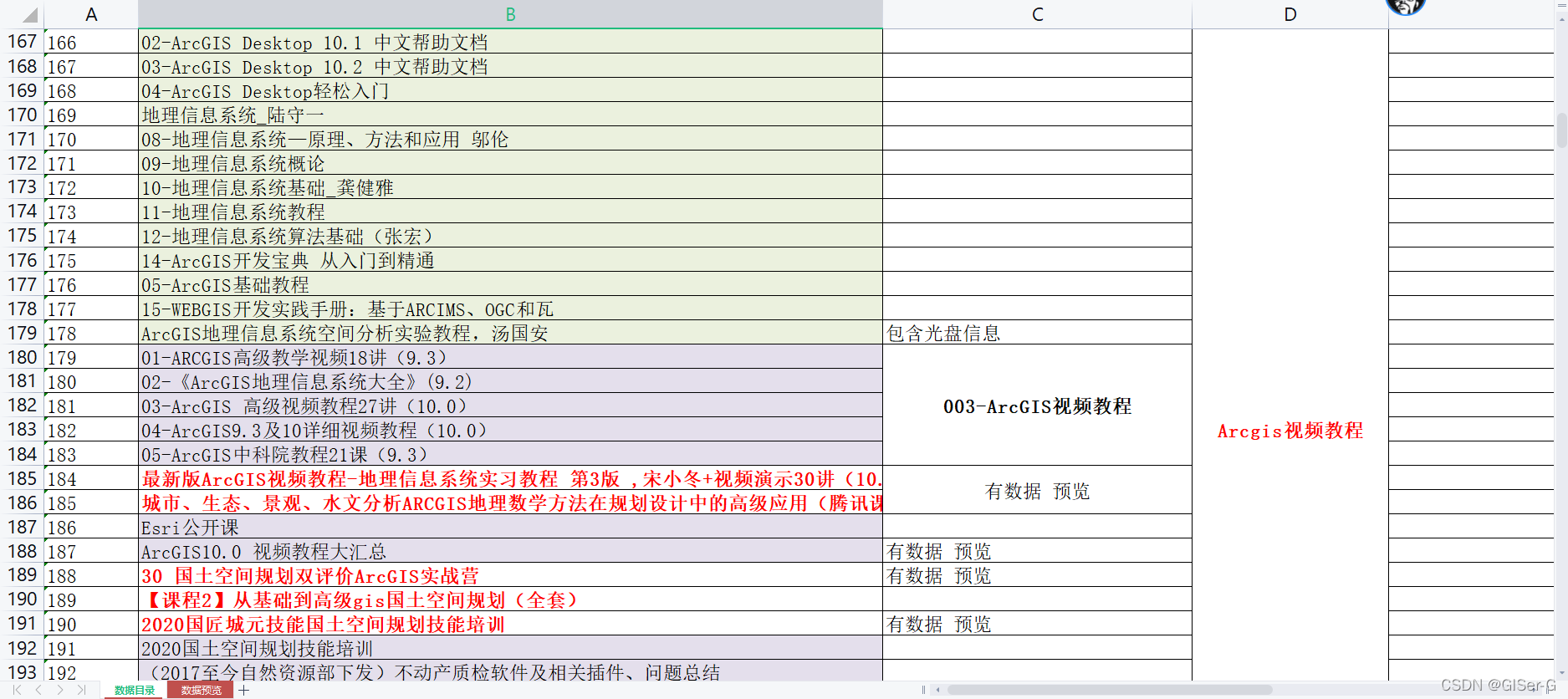
Task: Select red cell 最新版ArcGIS视频教程-地理信息系统实习教程
Action: click(x=510, y=478)
